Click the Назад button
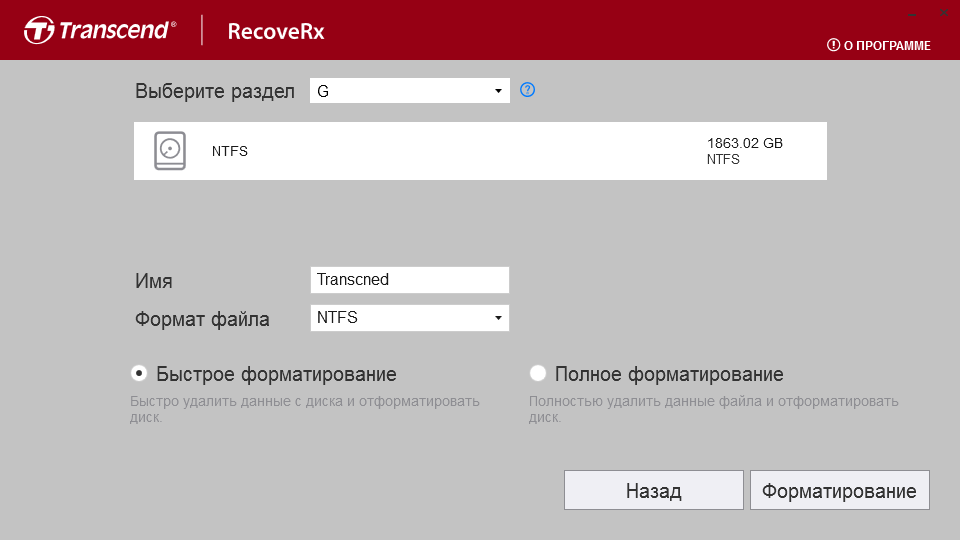960x540 pixels. pos(654,490)
